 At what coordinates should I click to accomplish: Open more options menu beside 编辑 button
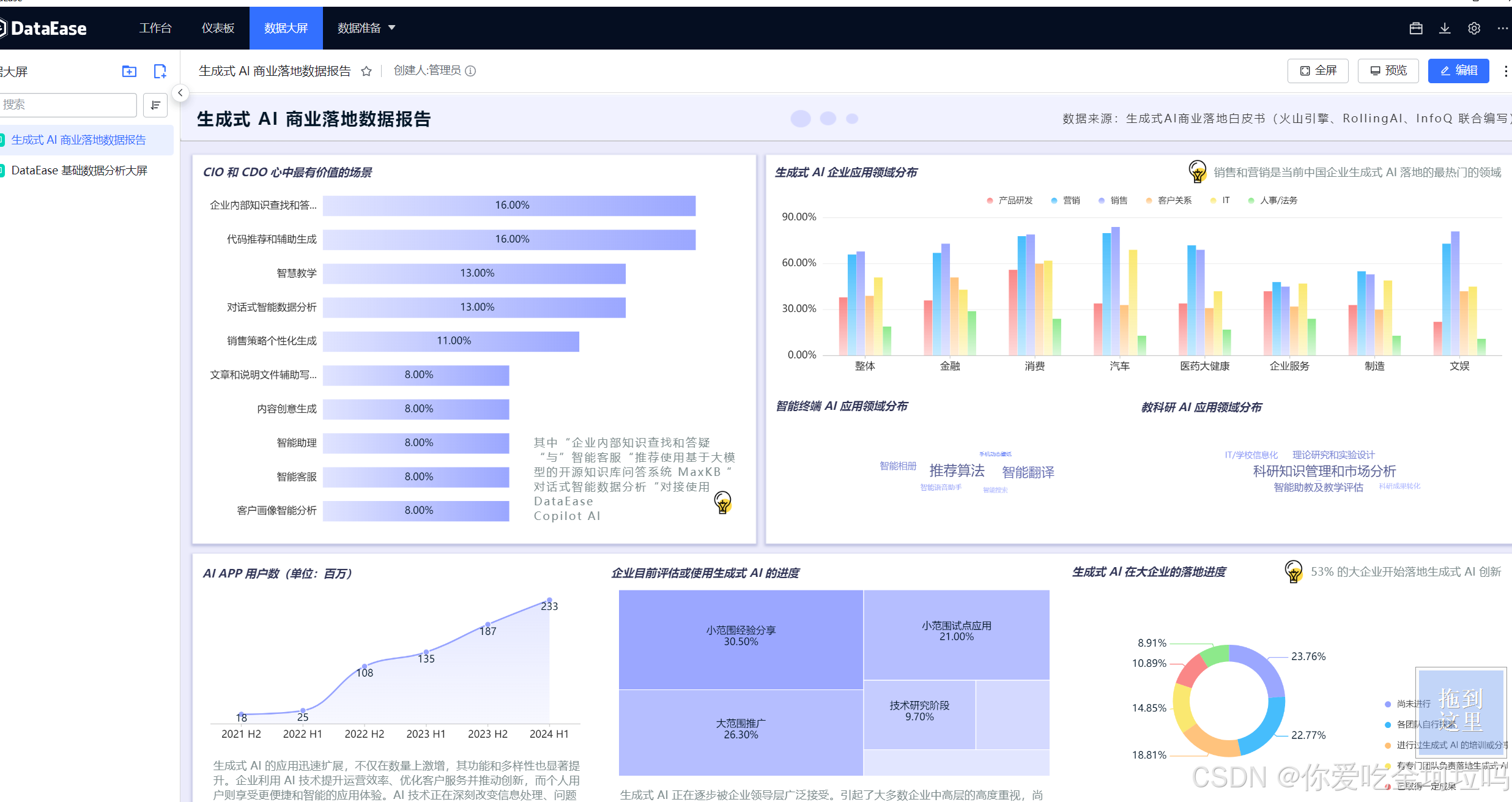click(1505, 71)
